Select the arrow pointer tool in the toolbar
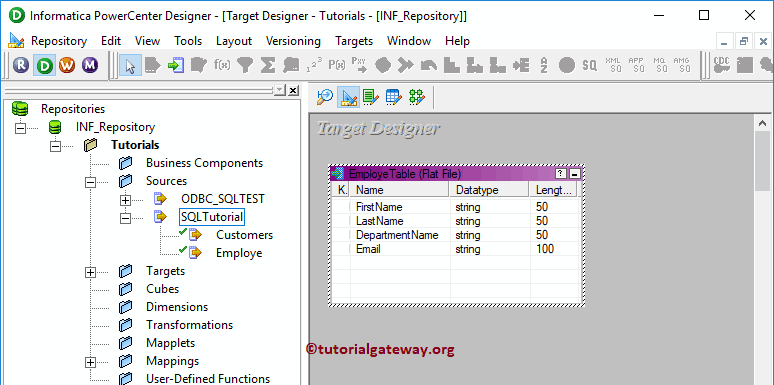The image size is (774, 385). [x=130, y=65]
